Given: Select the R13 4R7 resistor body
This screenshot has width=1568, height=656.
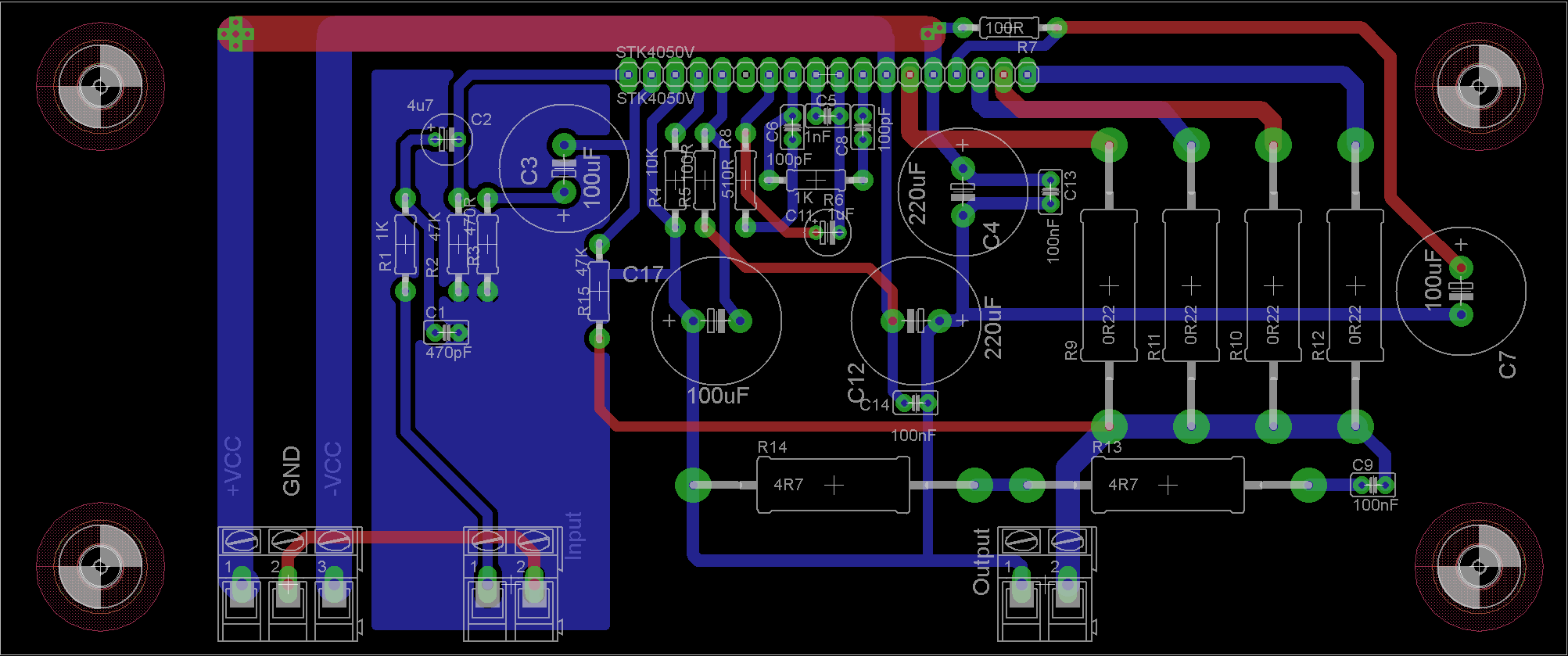Looking at the screenshot, I should (x=1167, y=486).
